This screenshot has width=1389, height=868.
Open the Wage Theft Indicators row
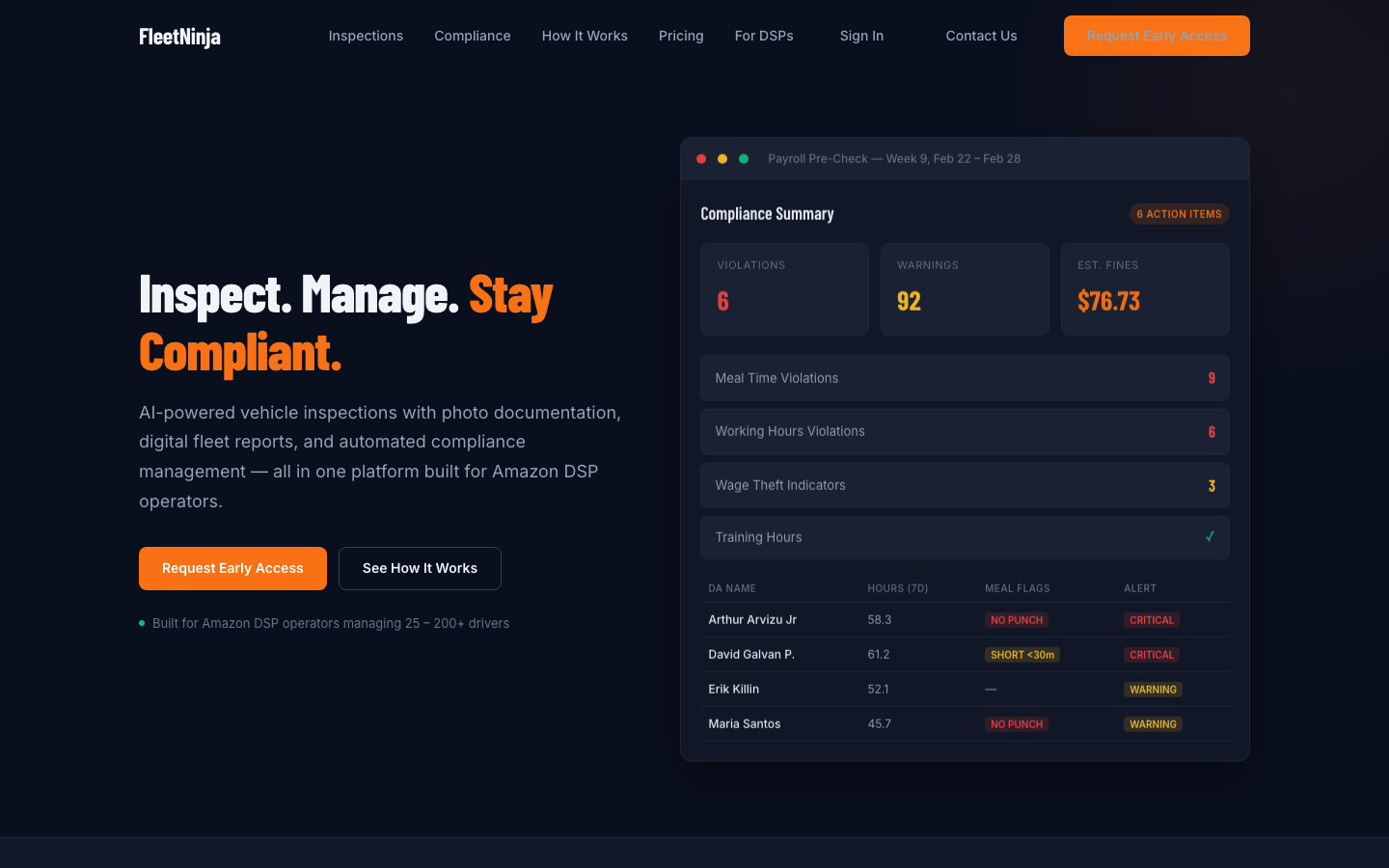tap(965, 485)
